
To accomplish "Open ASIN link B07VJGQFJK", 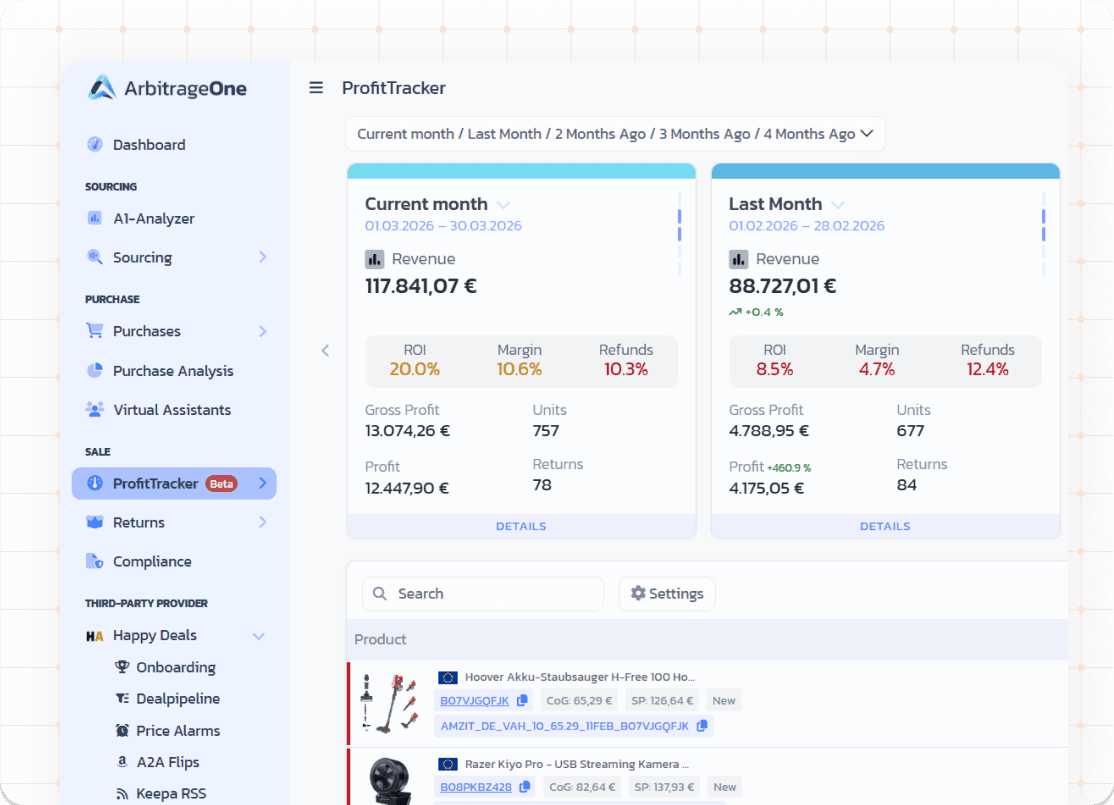I will tap(475, 701).
